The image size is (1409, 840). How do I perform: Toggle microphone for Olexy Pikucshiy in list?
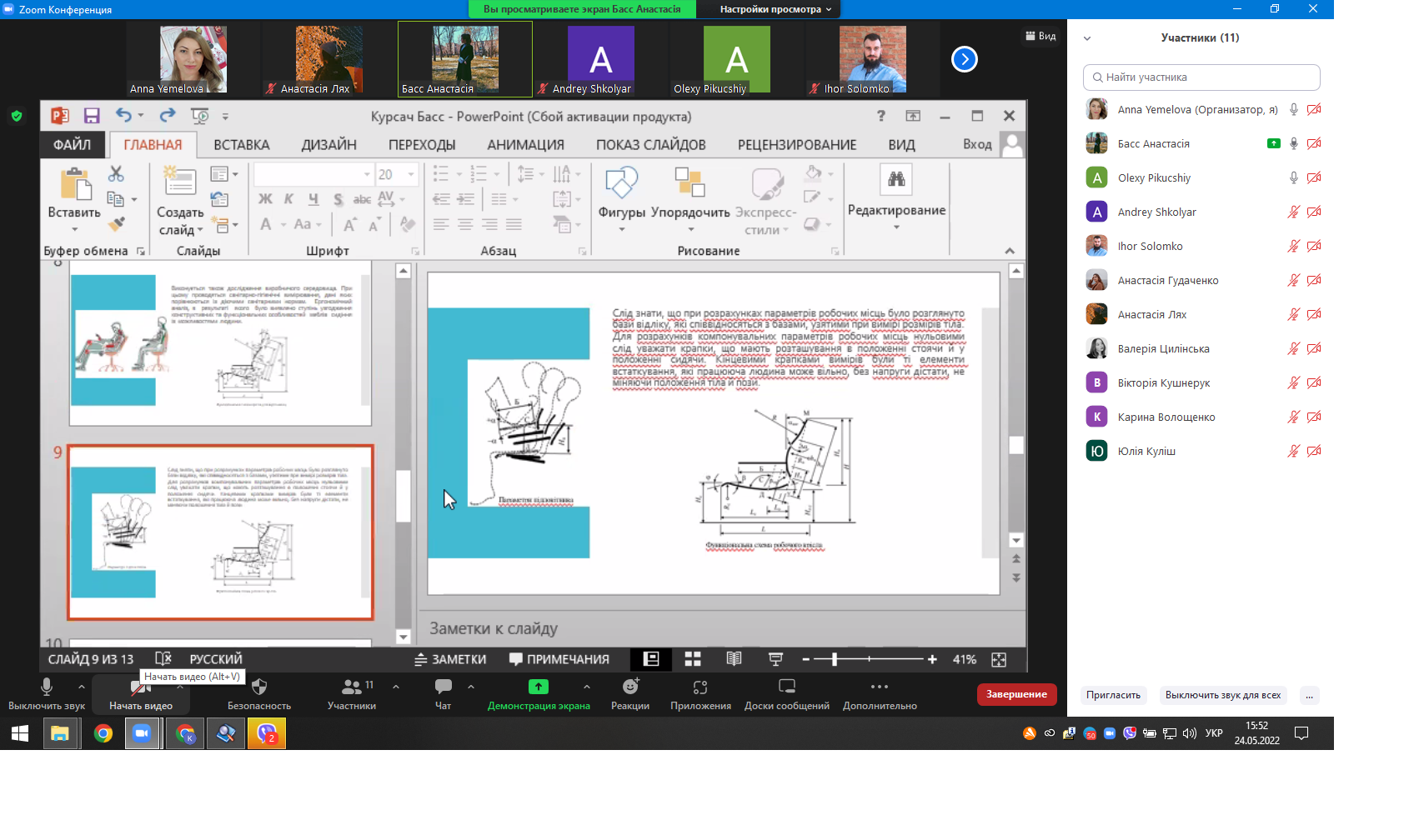pyautogui.click(x=1293, y=177)
